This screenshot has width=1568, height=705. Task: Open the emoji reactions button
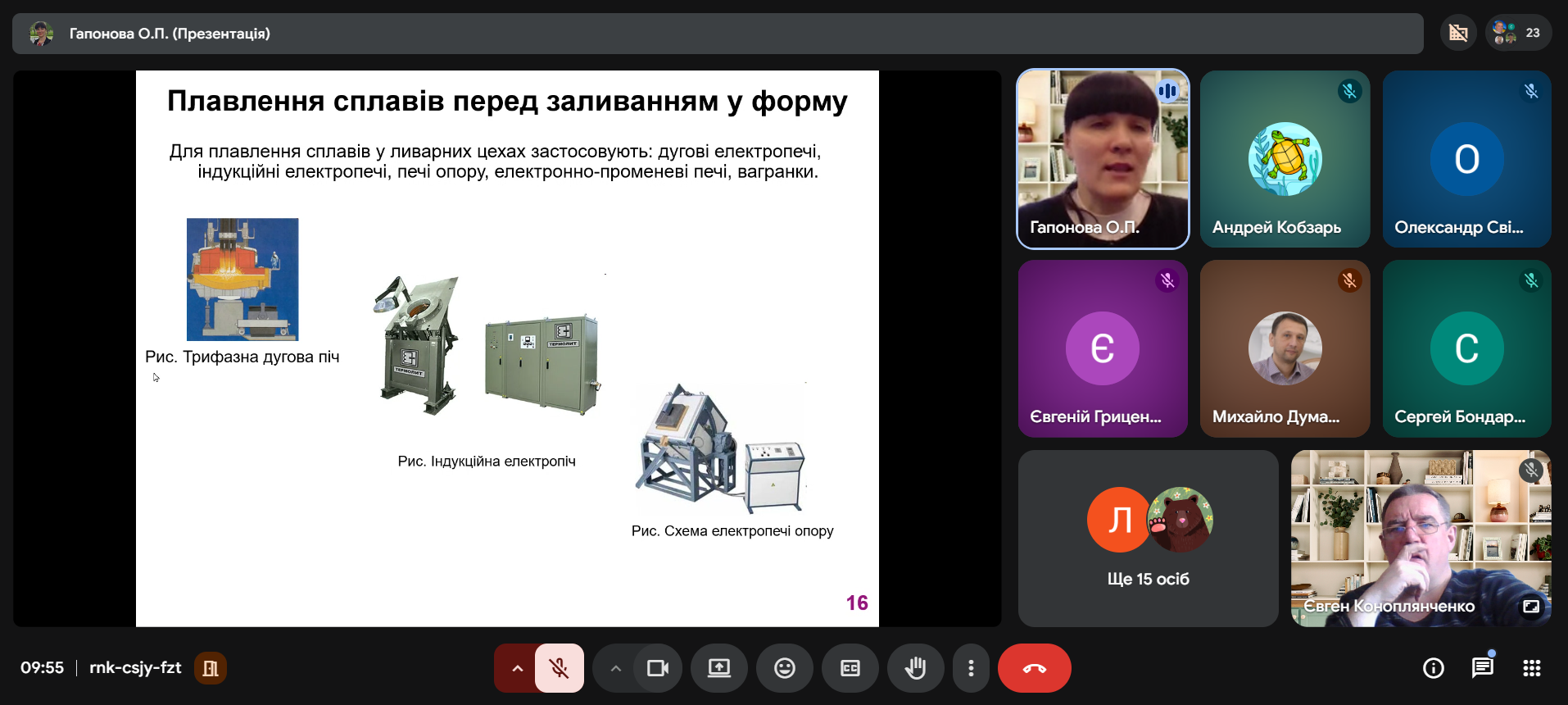click(785, 668)
